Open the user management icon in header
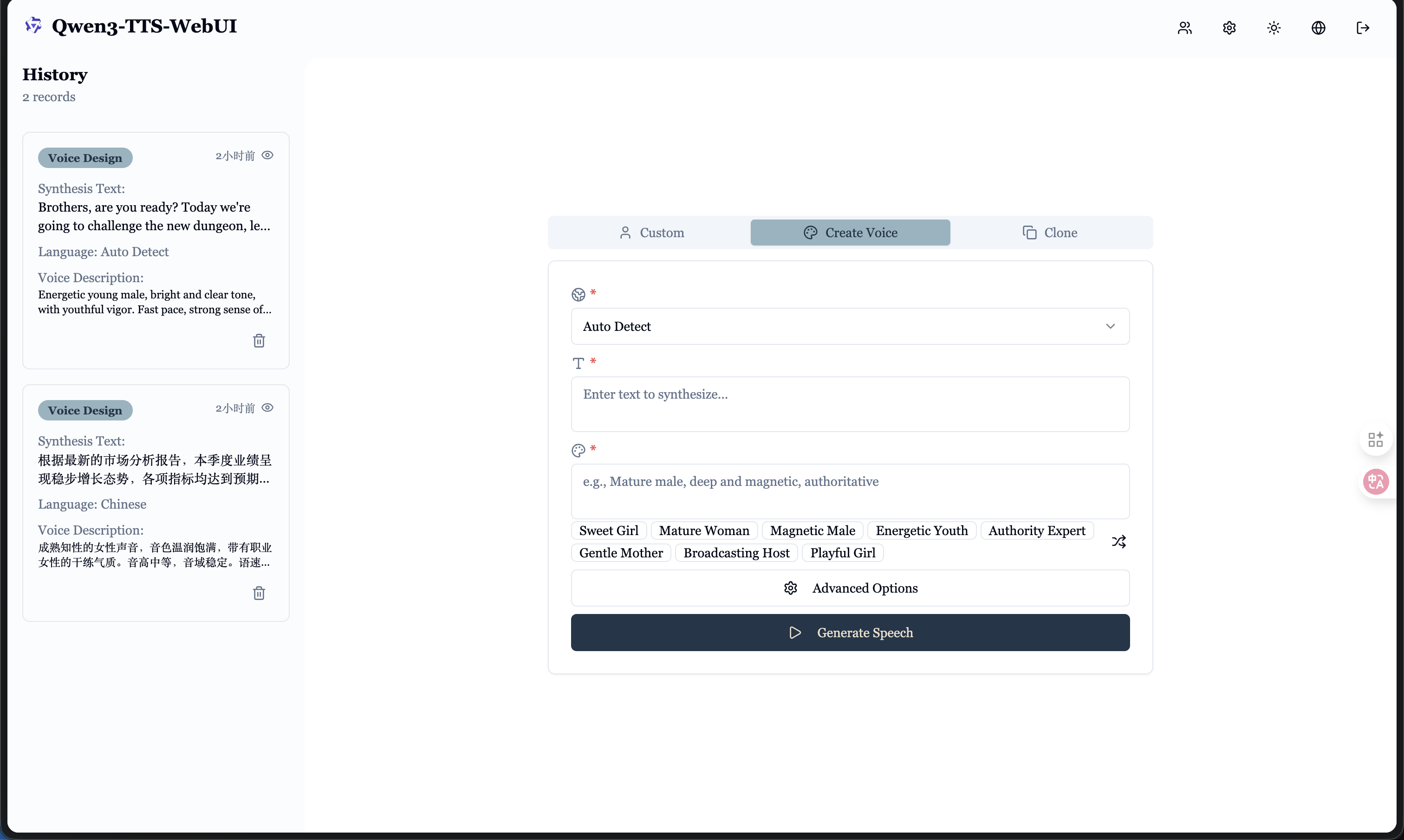 point(1184,28)
